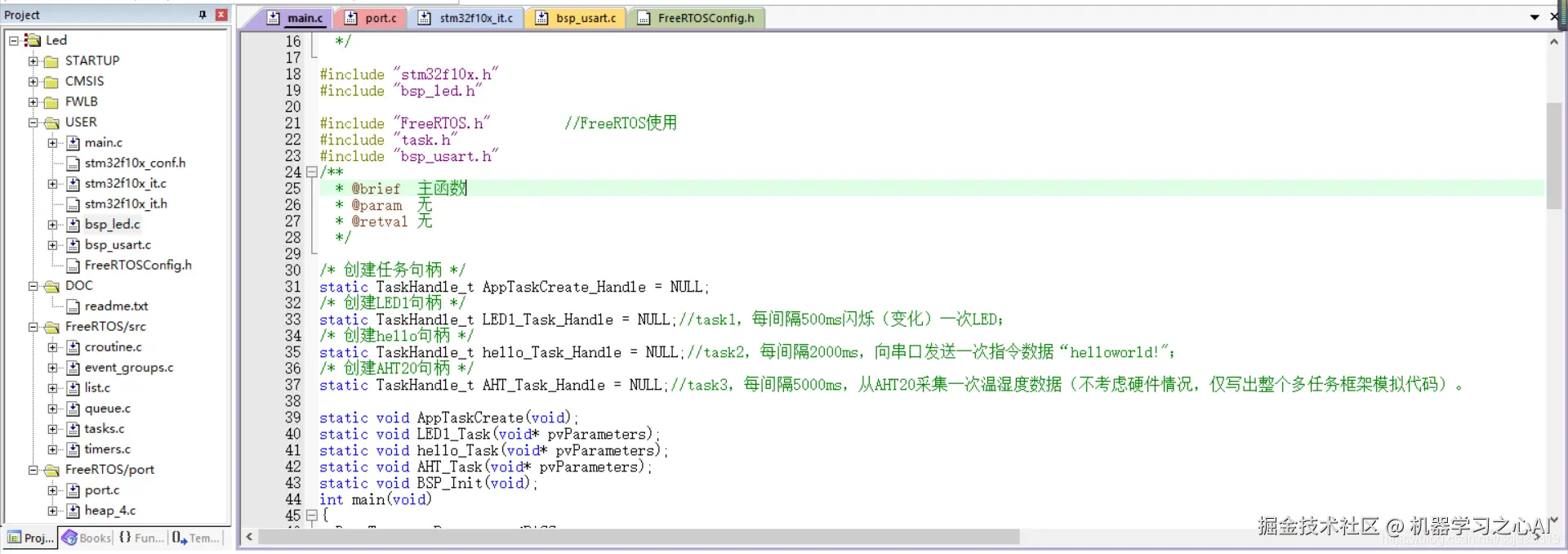Select FreeRTOSConfig.h in project tree
The width and height of the screenshot is (1568, 554).
tap(138, 265)
